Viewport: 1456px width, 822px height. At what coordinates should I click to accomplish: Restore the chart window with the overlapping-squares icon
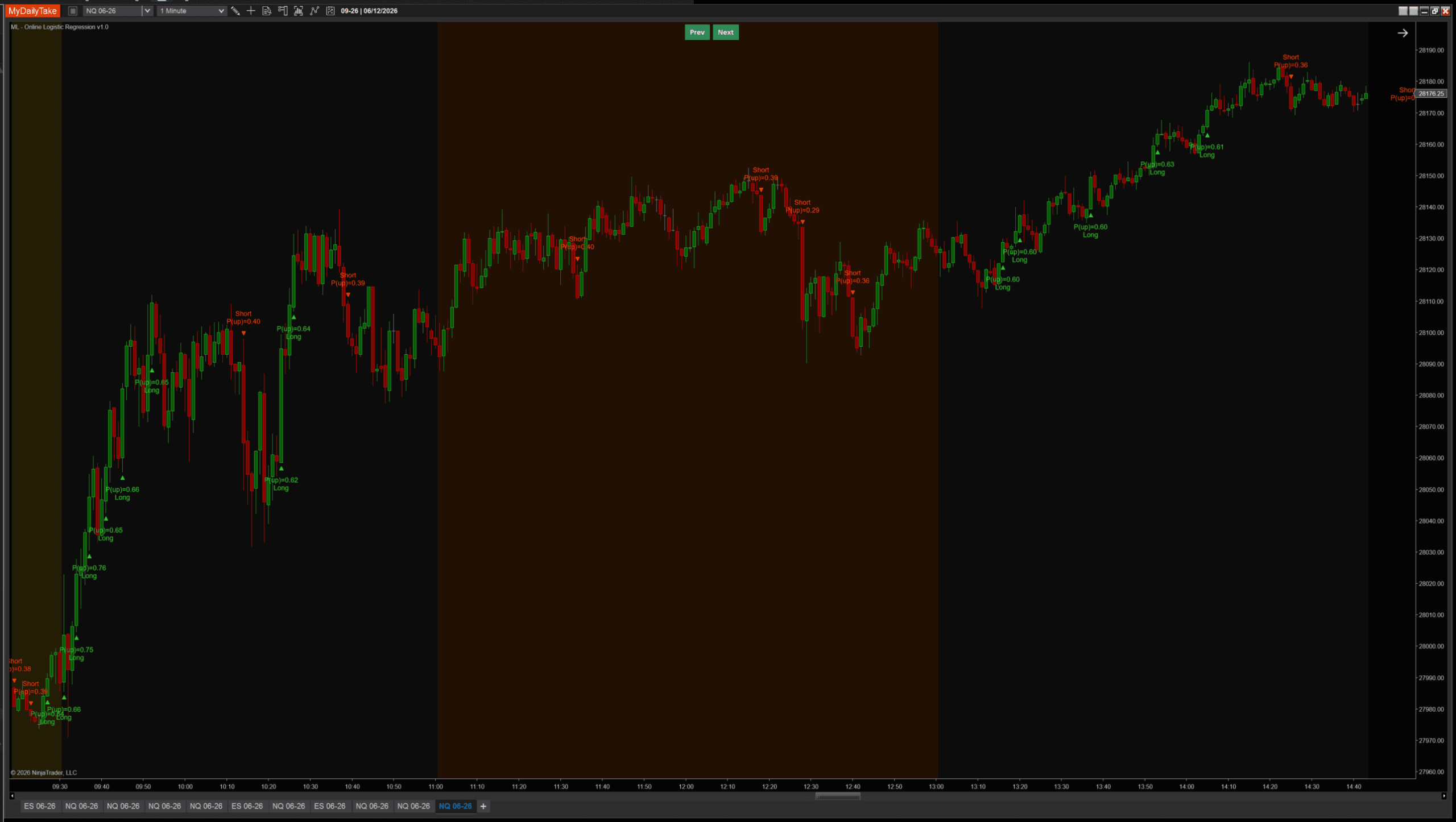point(1435,11)
